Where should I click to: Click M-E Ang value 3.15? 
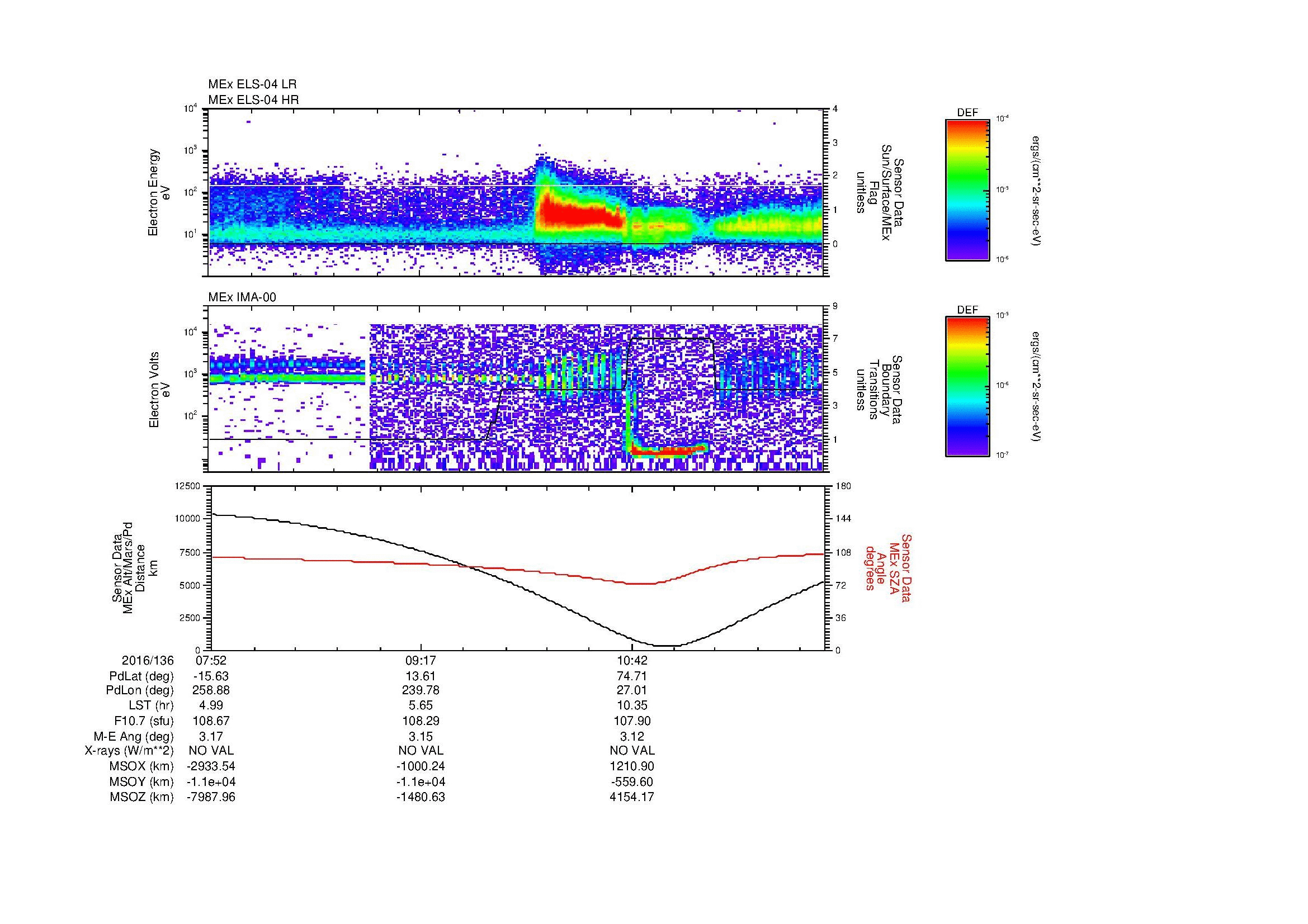click(x=421, y=737)
